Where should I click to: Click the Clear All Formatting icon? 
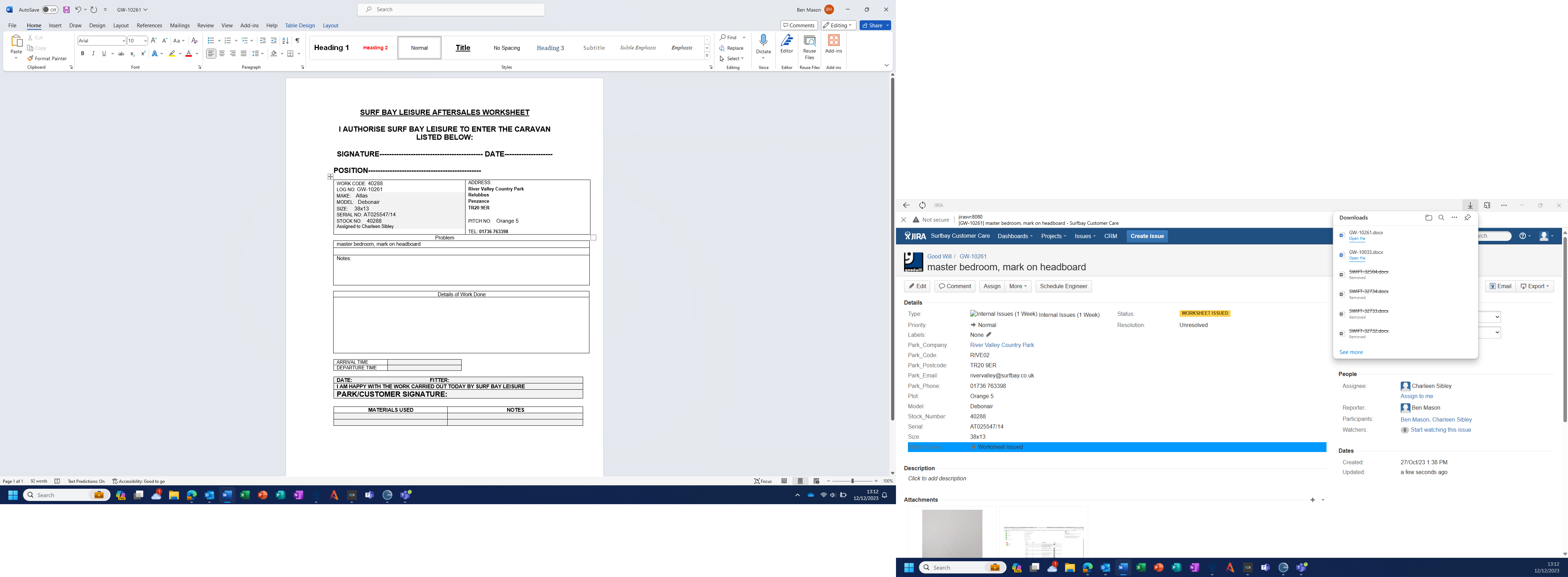pyautogui.click(x=194, y=41)
